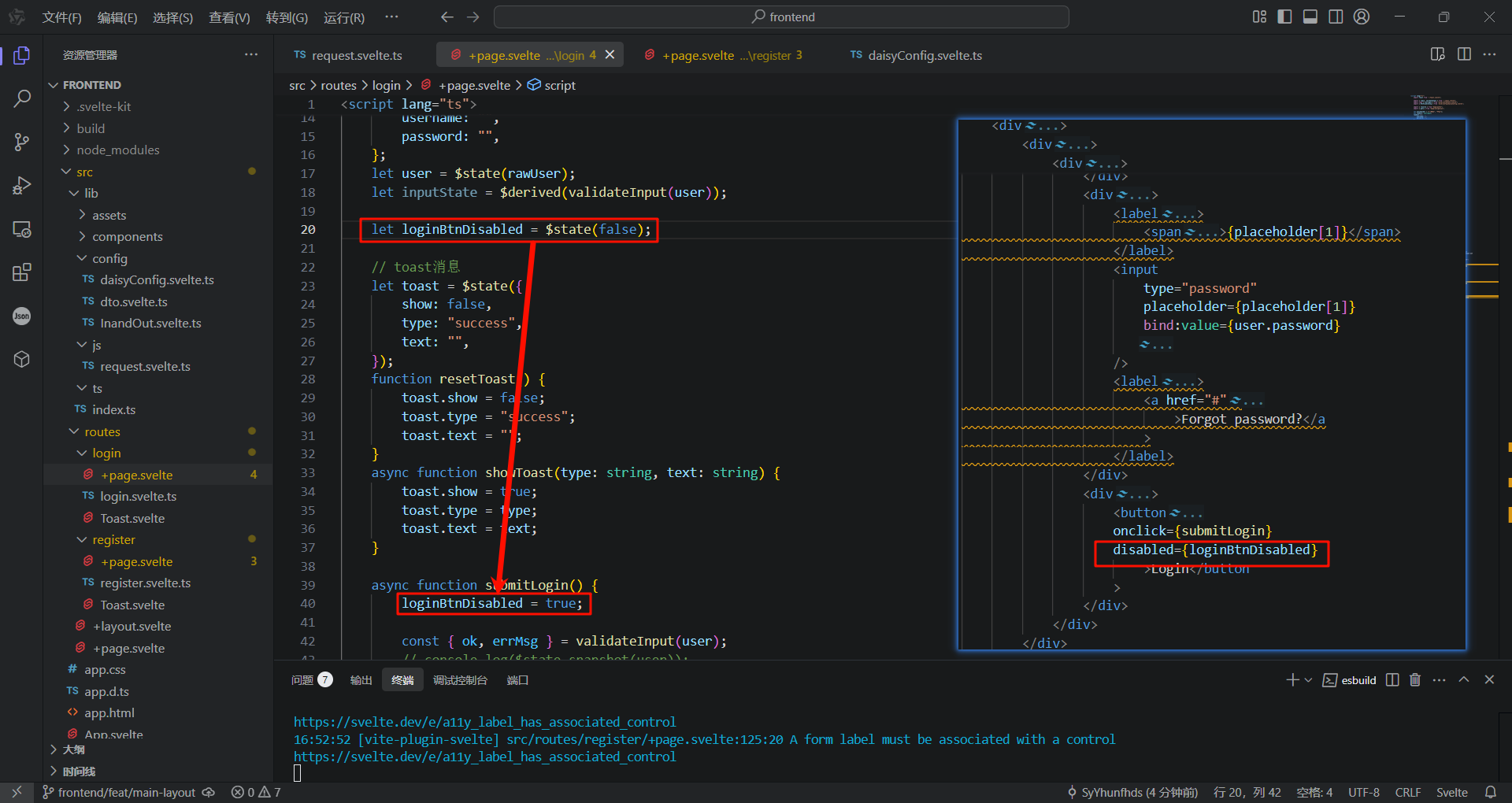Open new terminal launch profile dropdown
Image resolution: width=1512 pixels, height=803 pixels.
click(1308, 680)
